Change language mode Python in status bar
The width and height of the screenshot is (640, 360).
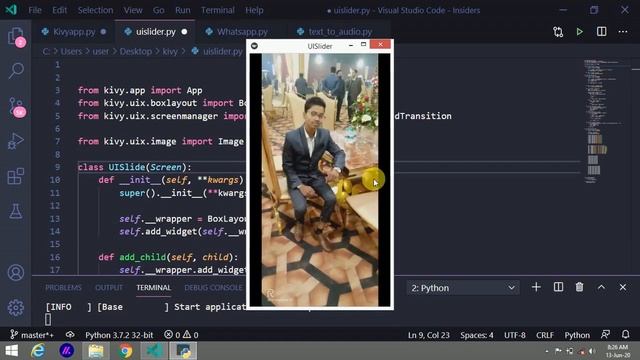click(x=577, y=335)
